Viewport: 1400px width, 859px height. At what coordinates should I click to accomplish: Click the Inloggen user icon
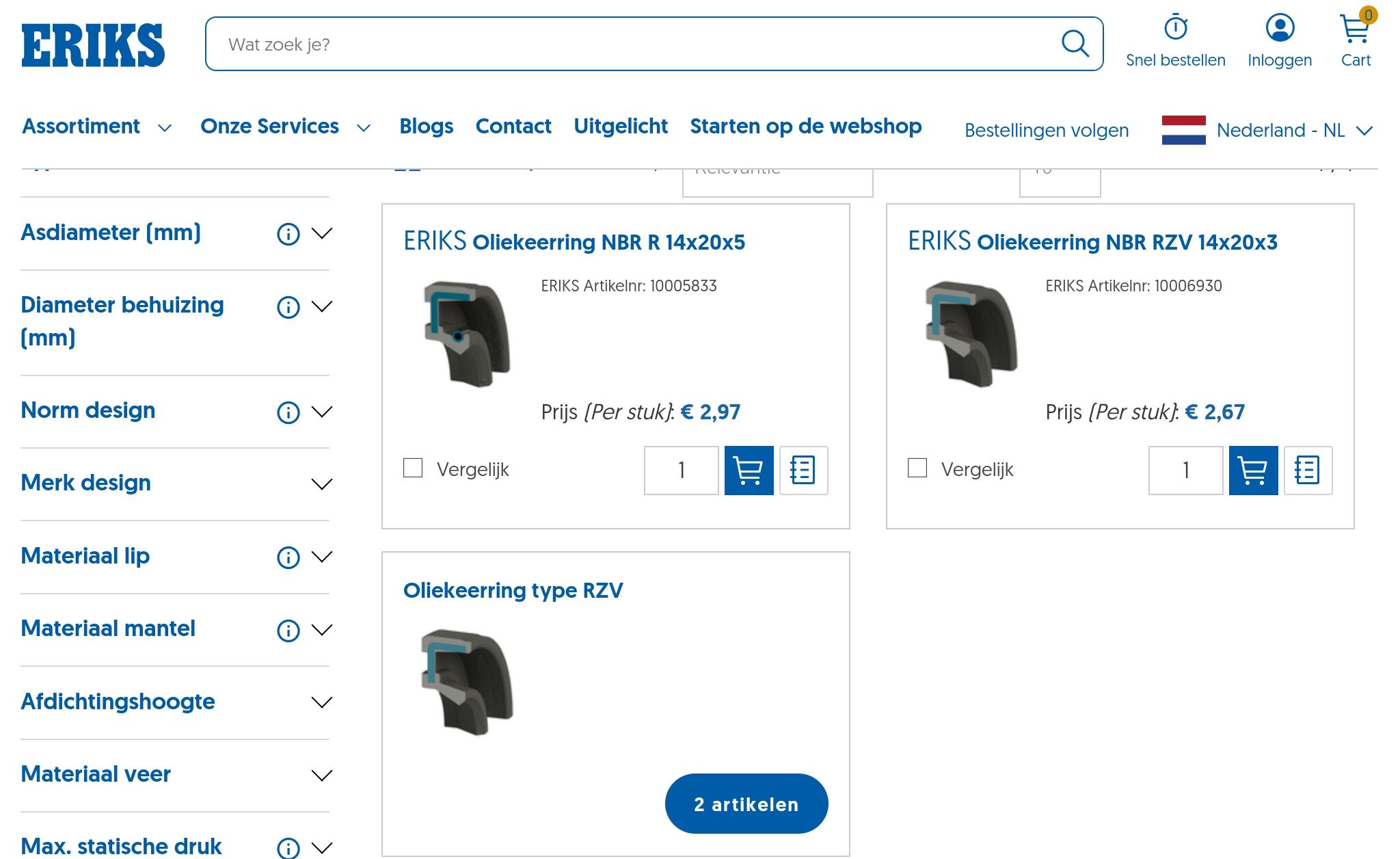1280,28
